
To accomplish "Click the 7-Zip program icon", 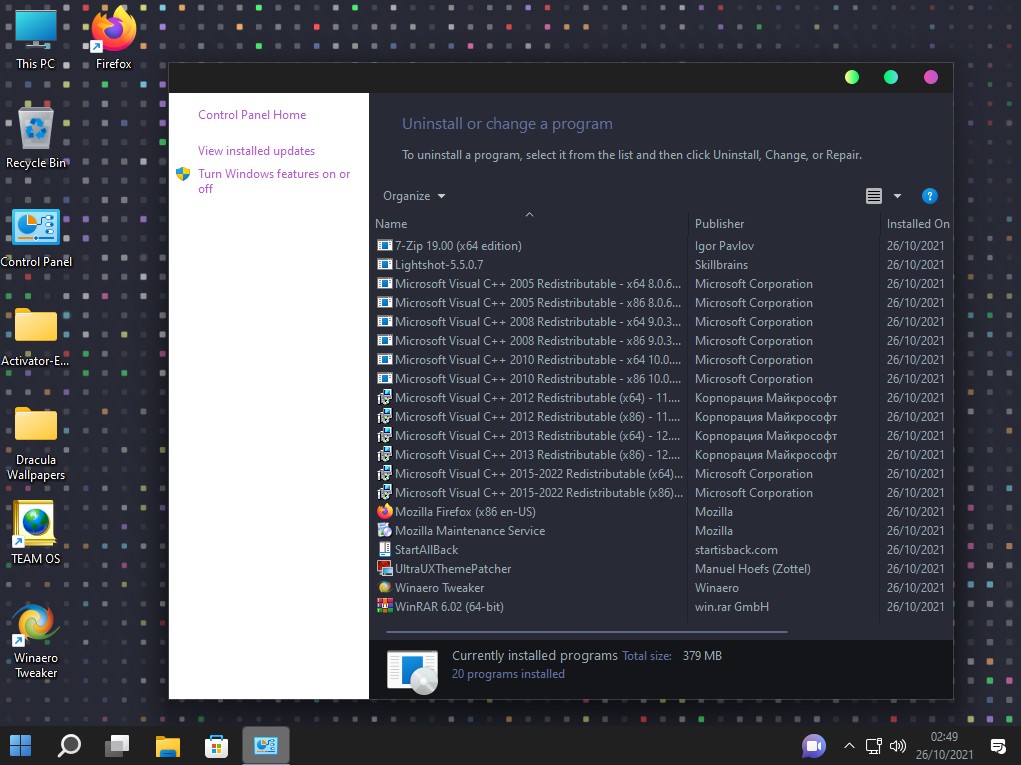I will pyautogui.click(x=385, y=245).
